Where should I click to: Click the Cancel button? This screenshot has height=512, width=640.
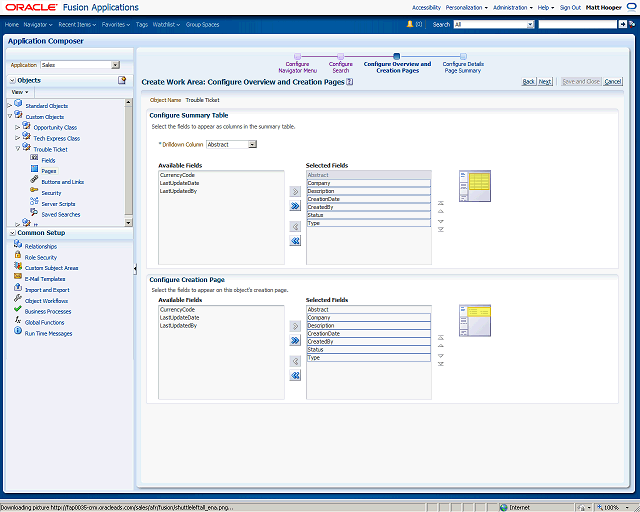tap(613, 82)
